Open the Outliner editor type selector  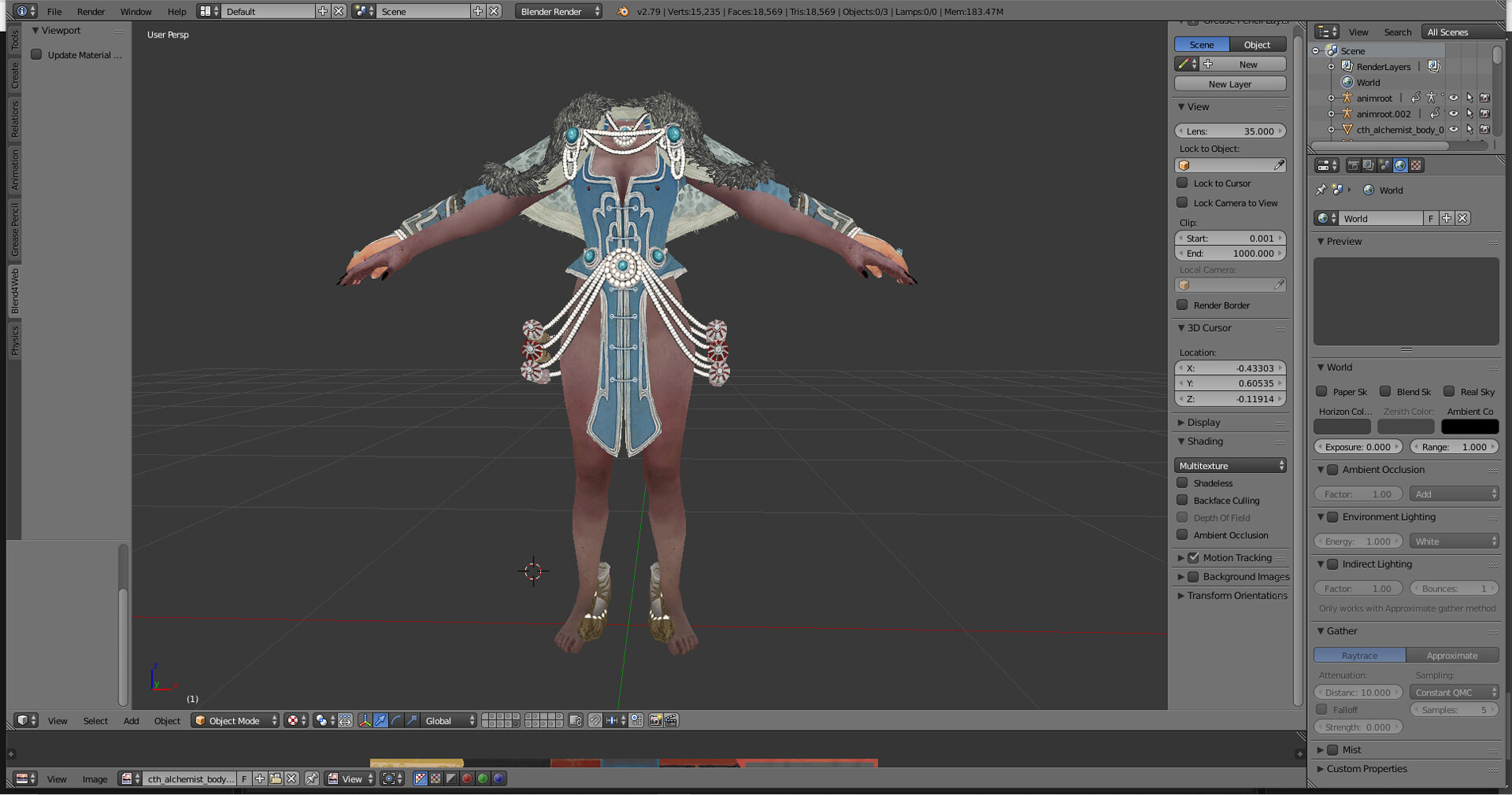click(x=1327, y=32)
